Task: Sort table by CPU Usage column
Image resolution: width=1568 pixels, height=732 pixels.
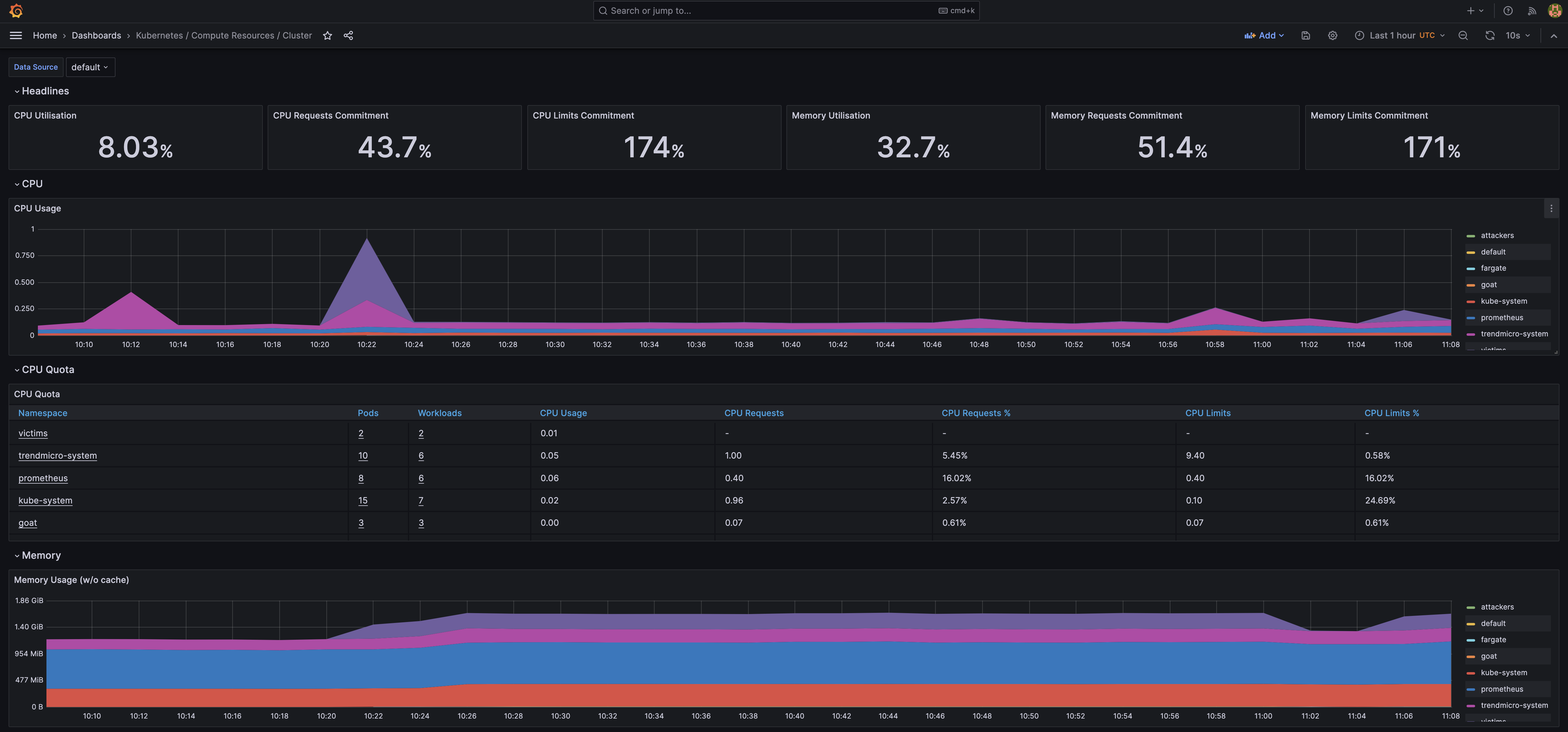Action: tap(563, 413)
